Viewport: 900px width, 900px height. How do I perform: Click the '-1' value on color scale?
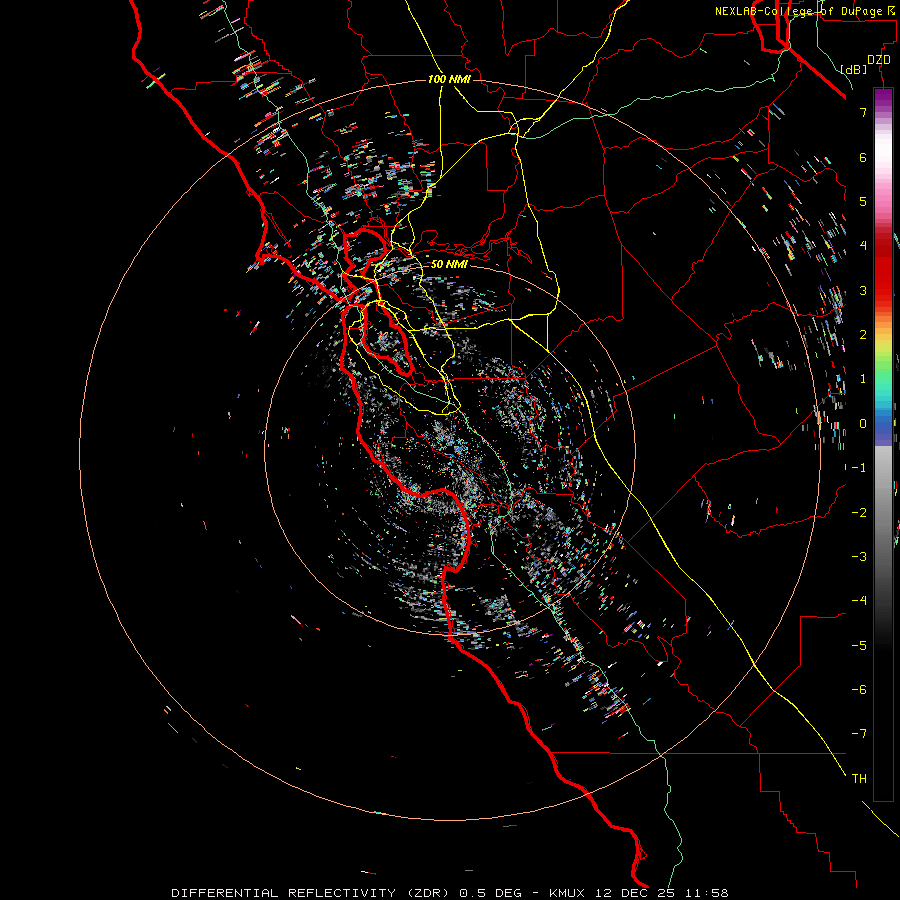859,468
